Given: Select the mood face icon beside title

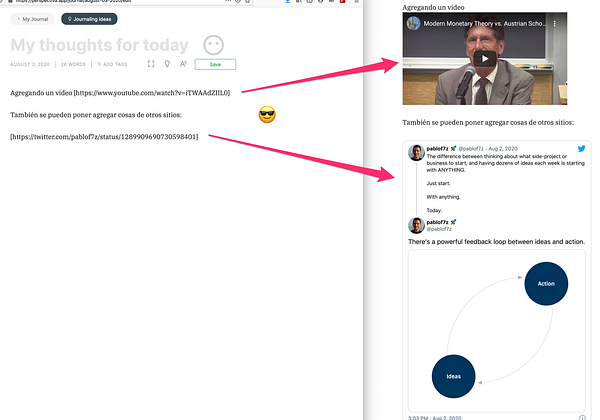Looking at the screenshot, I should [x=214, y=45].
